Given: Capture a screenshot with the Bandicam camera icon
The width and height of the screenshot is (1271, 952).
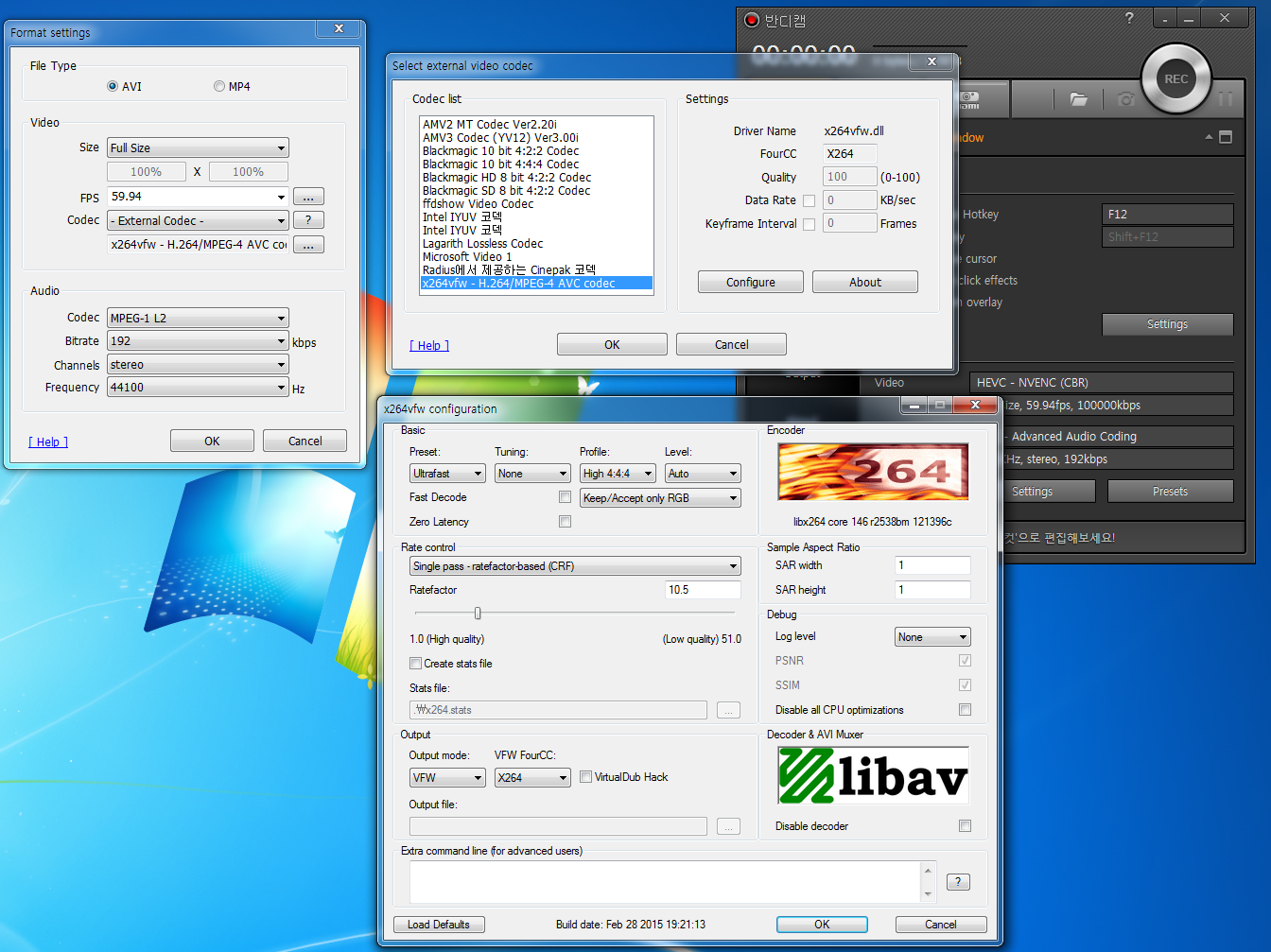Looking at the screenshot, I should pyautogui.click(x=1125, y=98).
